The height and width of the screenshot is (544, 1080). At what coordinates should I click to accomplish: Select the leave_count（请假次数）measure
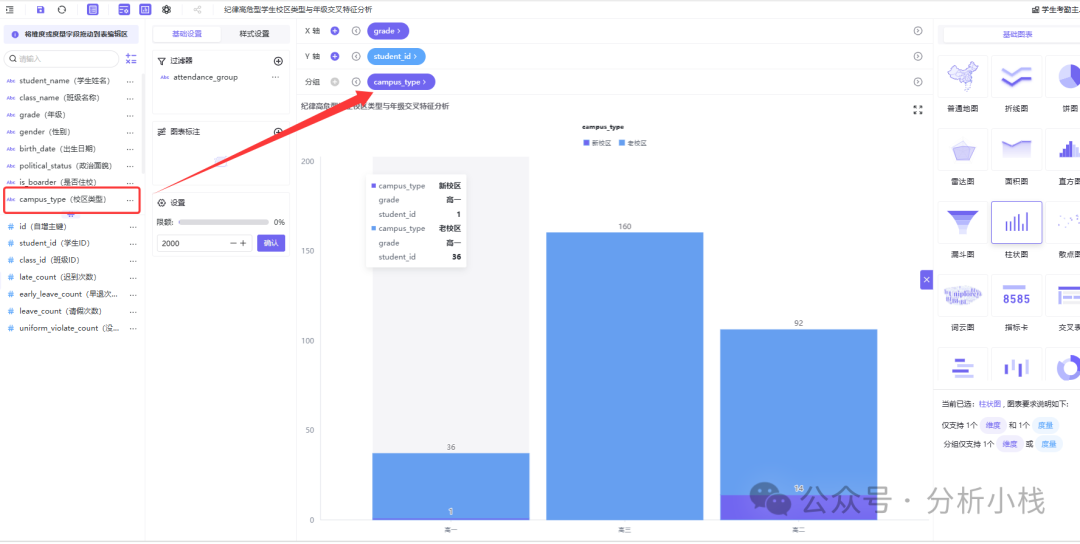pos(60,311)
